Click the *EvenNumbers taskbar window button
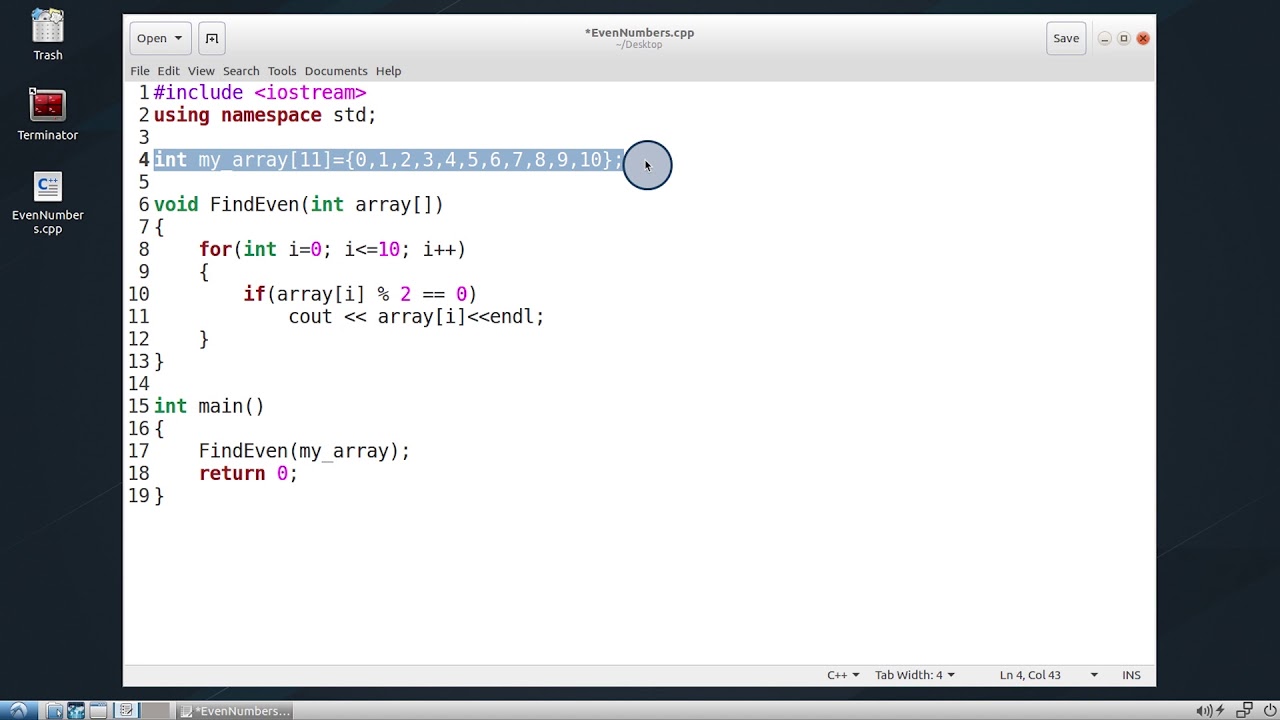This screenshot has height=720, width=1280. click(x=235, y=711)
